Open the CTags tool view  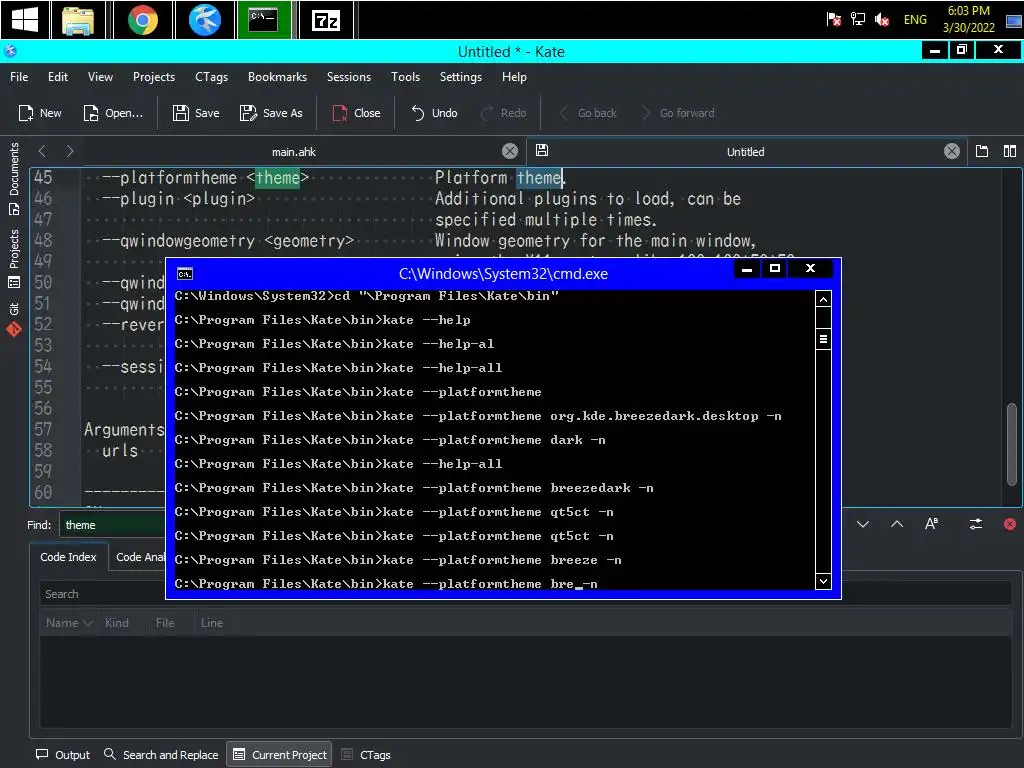point(366,754)
